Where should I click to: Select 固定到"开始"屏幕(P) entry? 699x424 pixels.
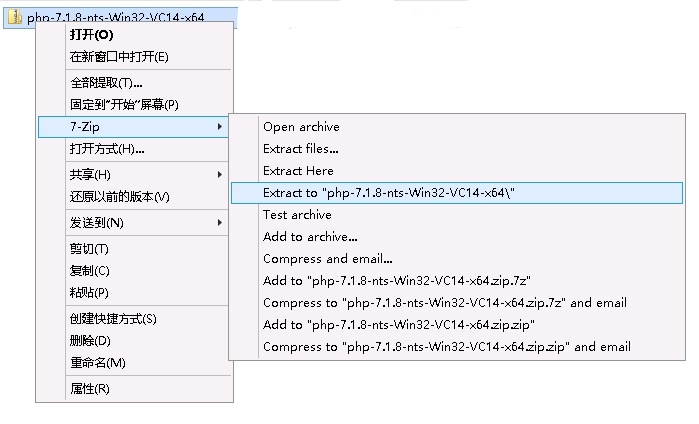[x=124, y=105]
